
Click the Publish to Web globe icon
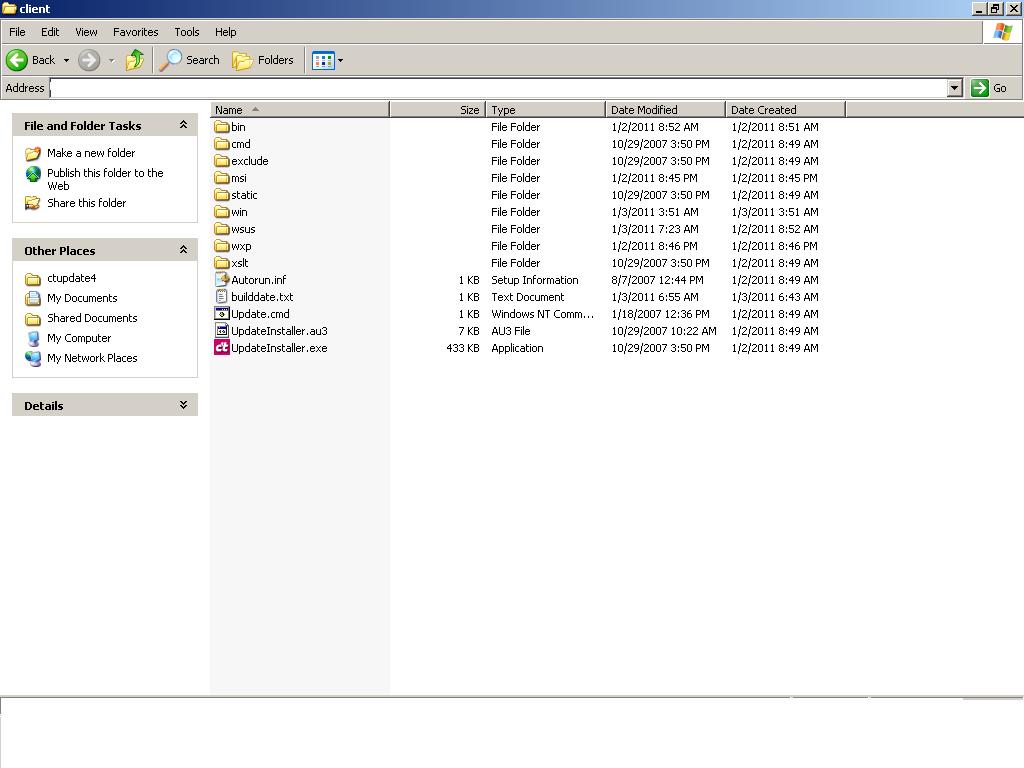(33, 174)
